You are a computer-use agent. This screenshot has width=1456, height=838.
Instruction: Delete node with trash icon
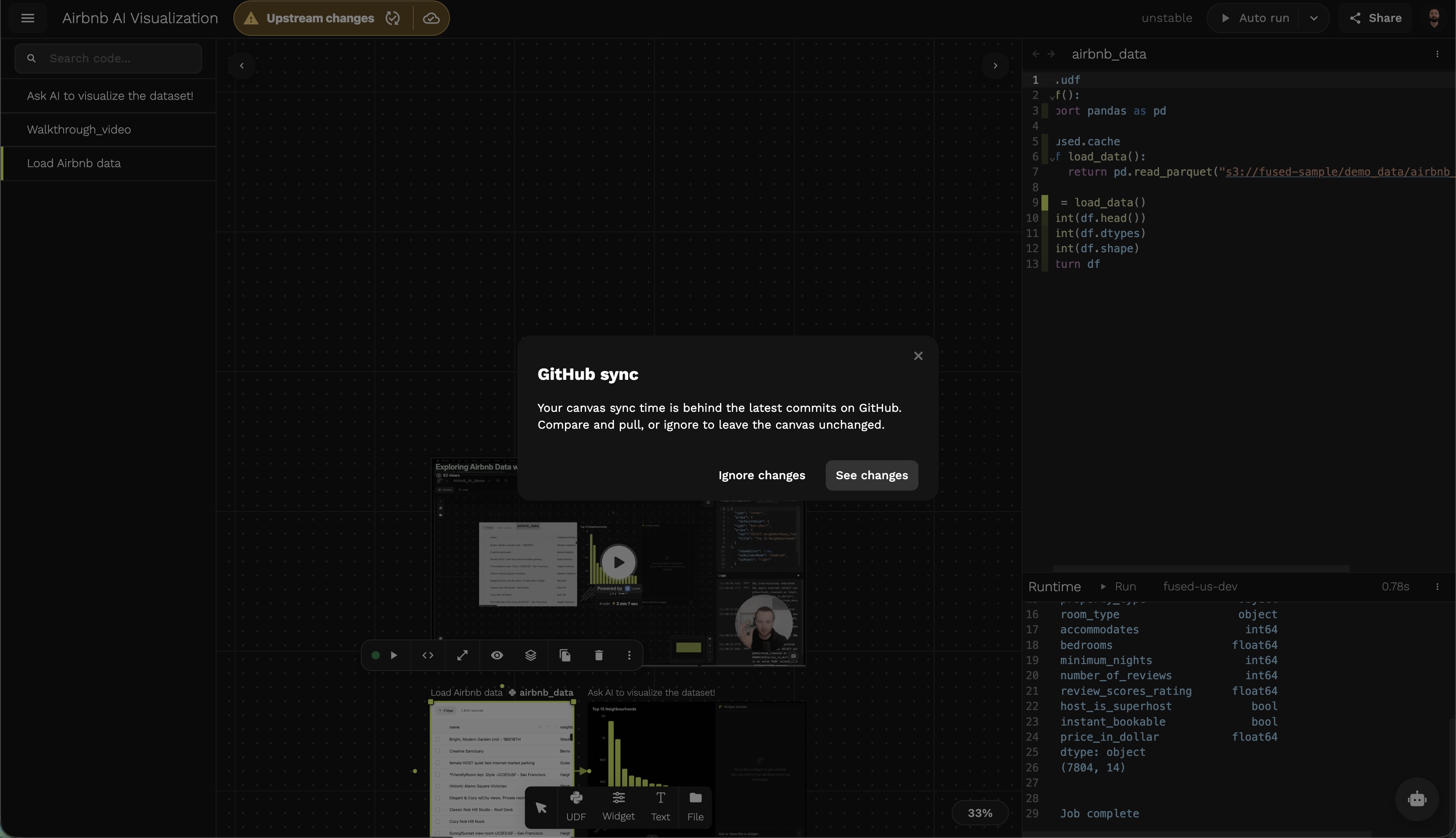(x=599, y=656)
